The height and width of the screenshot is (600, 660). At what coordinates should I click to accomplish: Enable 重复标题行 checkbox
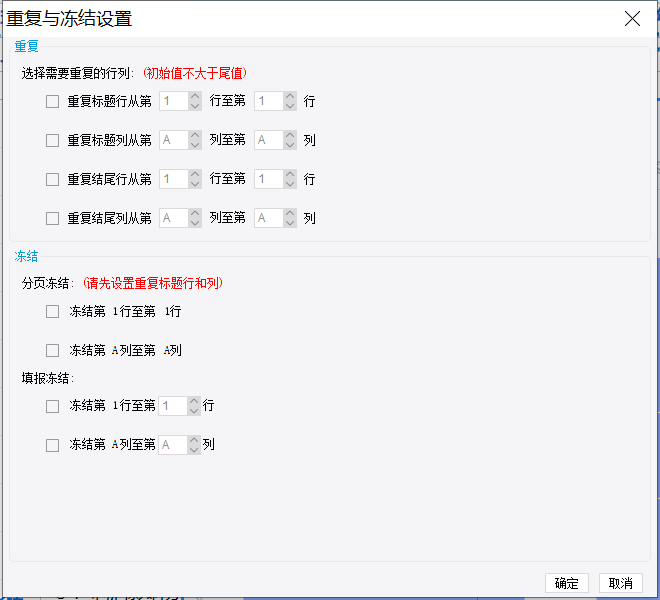pyautogui.click(x=52, y=101)
